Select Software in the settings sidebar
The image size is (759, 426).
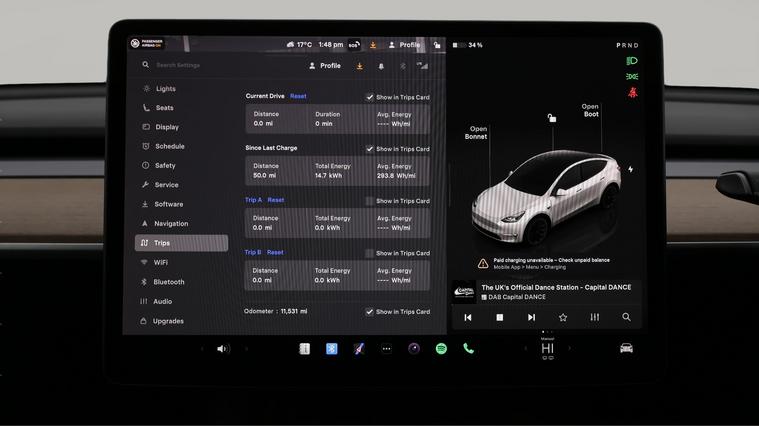pyautogui.click(x=168, y=204)
